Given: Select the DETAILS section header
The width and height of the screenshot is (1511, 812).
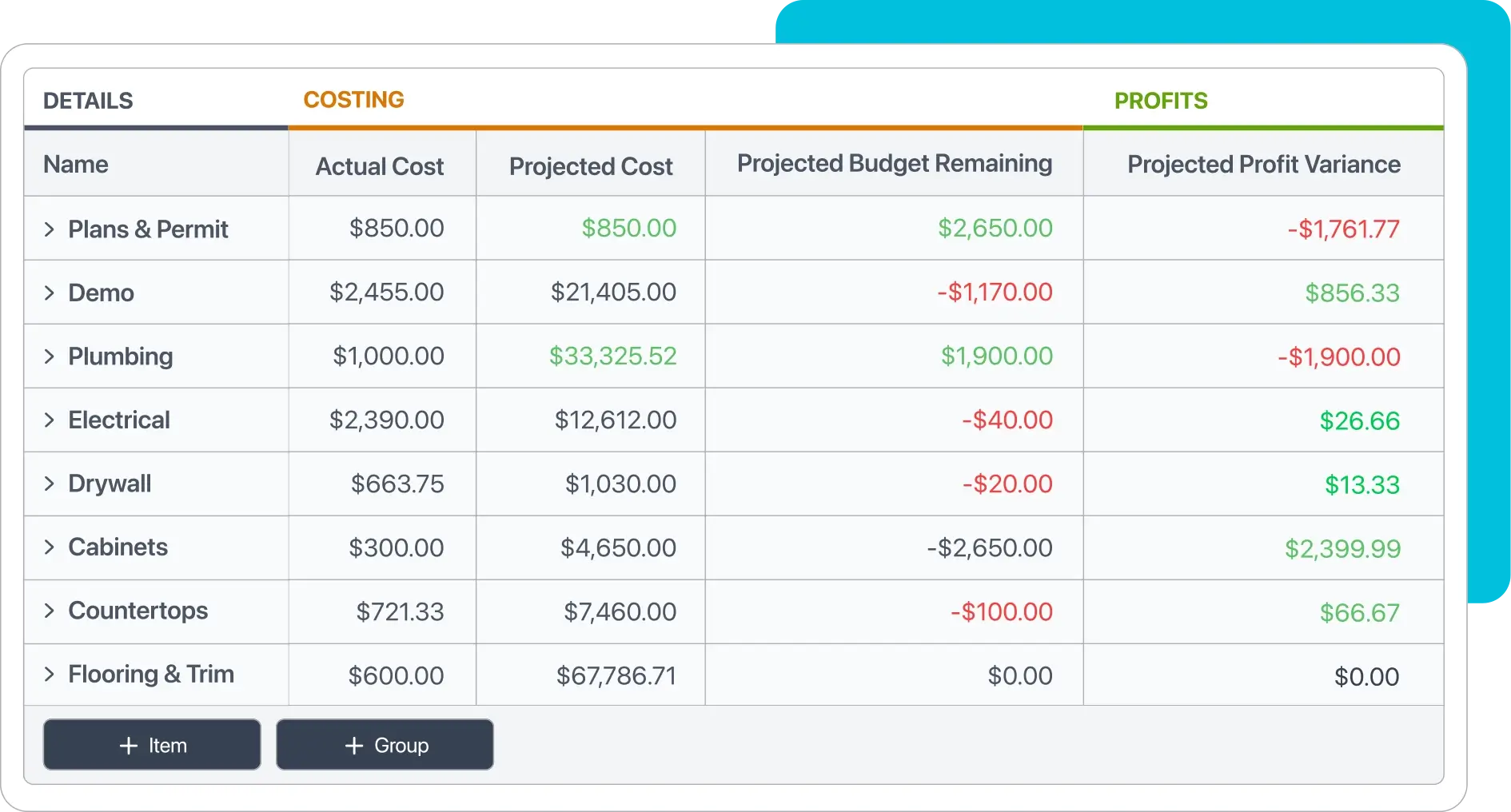Looking at the screenshot, I should click(88, 101).
